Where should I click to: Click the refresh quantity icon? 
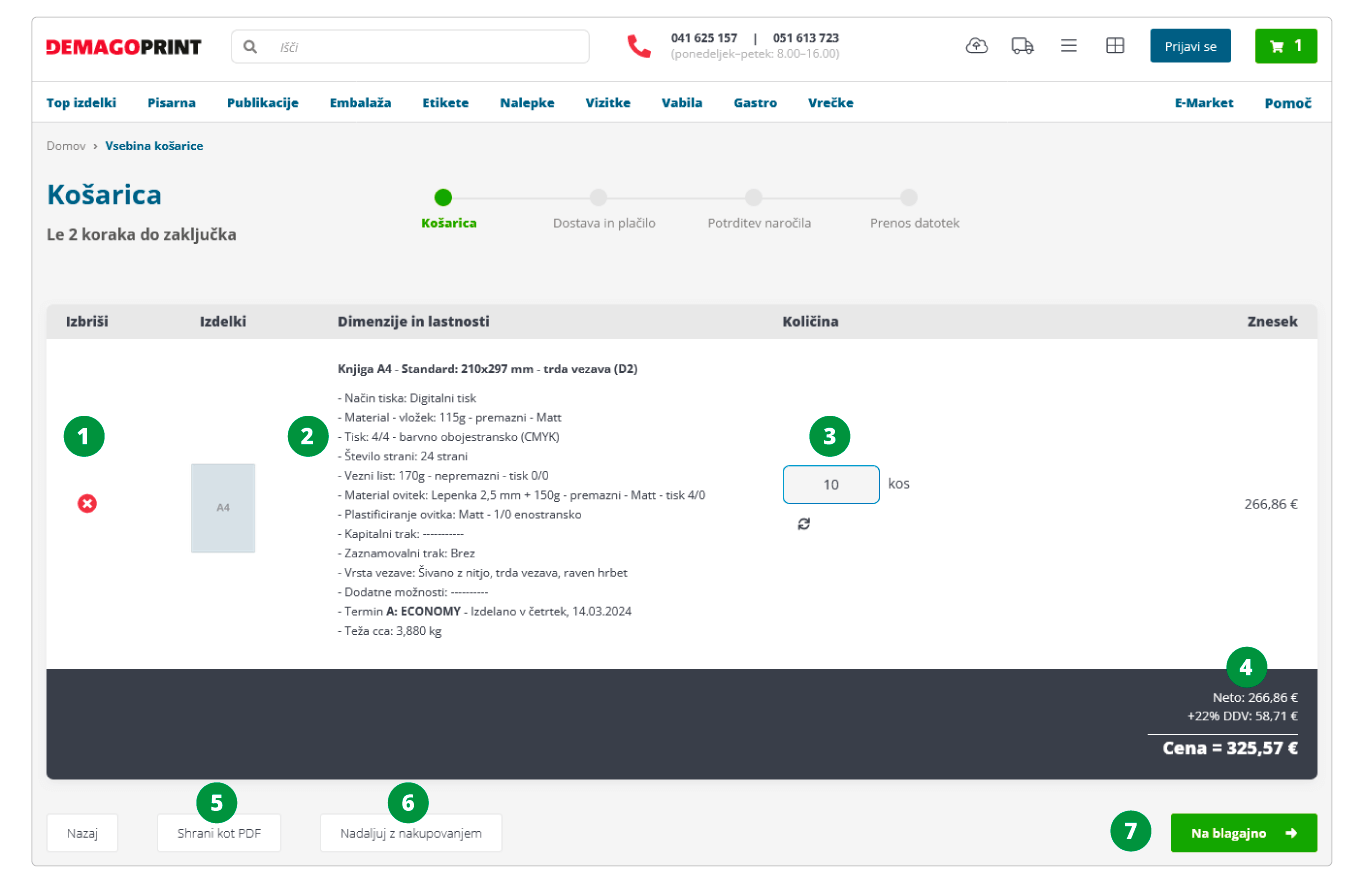coord(804,523)
